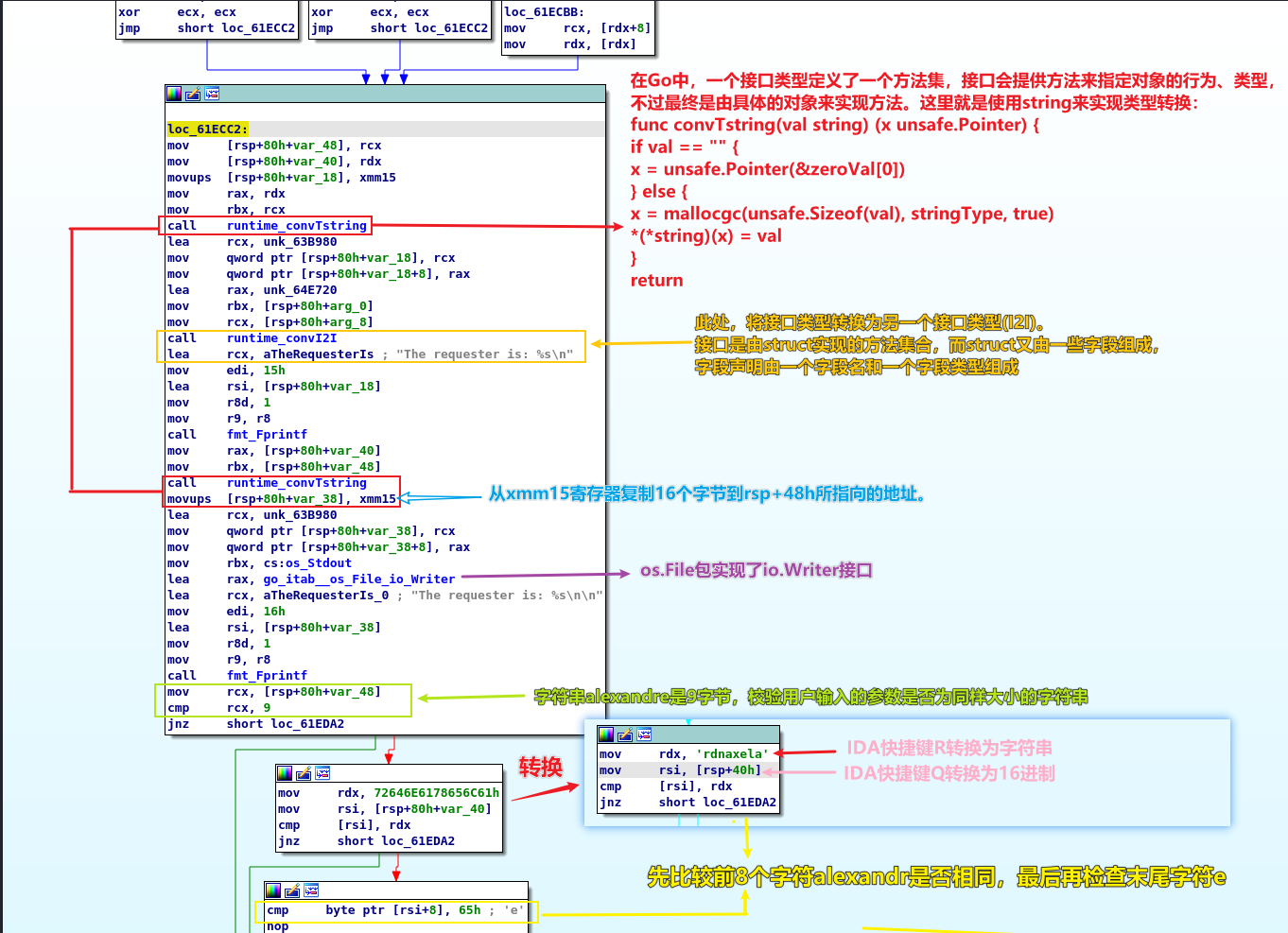Click graph icon on the cmp byte ptr node
Screen dimensions: 1288x933
click(x=311, y=890)
